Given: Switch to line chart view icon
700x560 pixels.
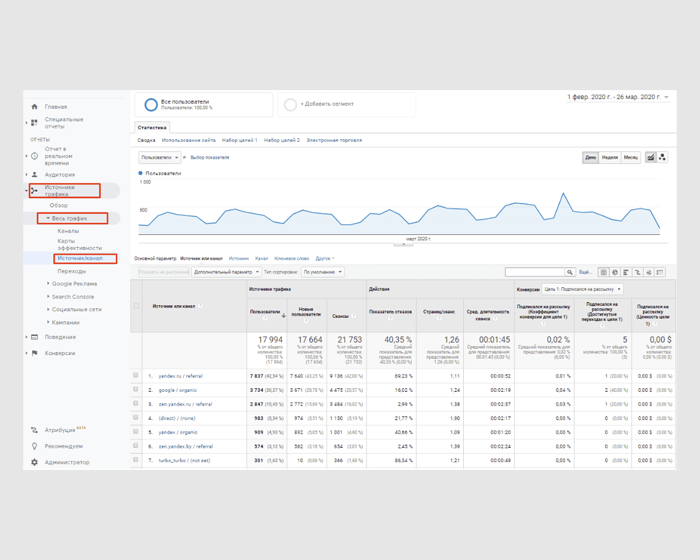Looking at the screenshot, I should click(x=651, y=157).
